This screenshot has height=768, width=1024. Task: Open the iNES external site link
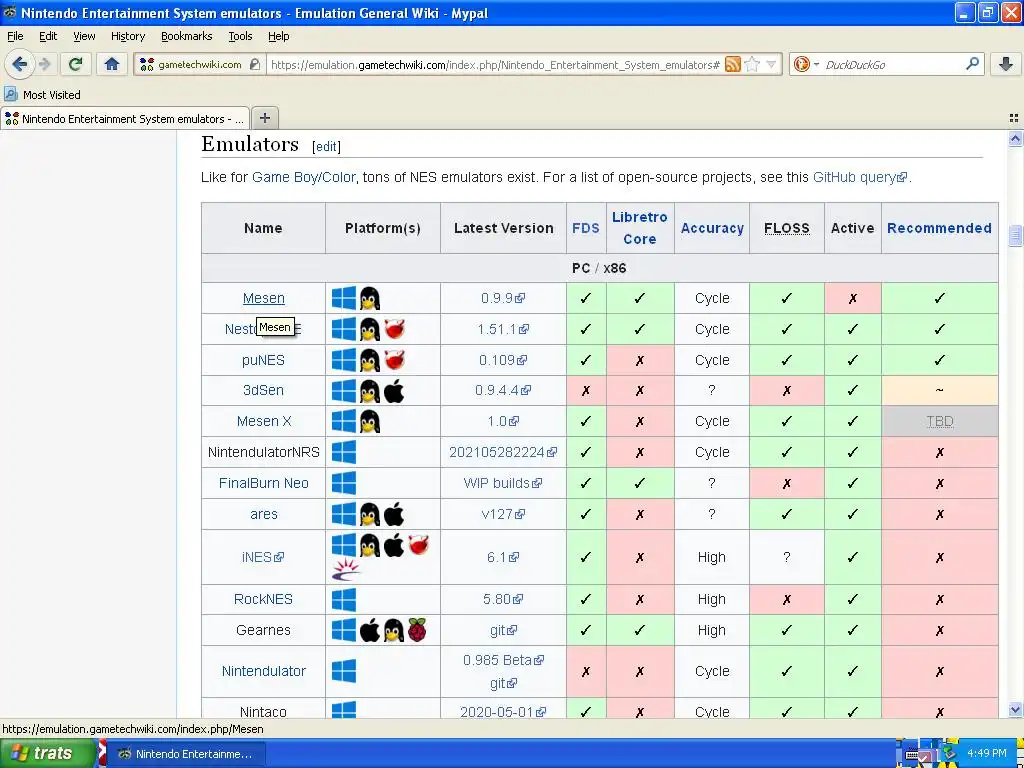pyautogui.click(x=263, y=557)
